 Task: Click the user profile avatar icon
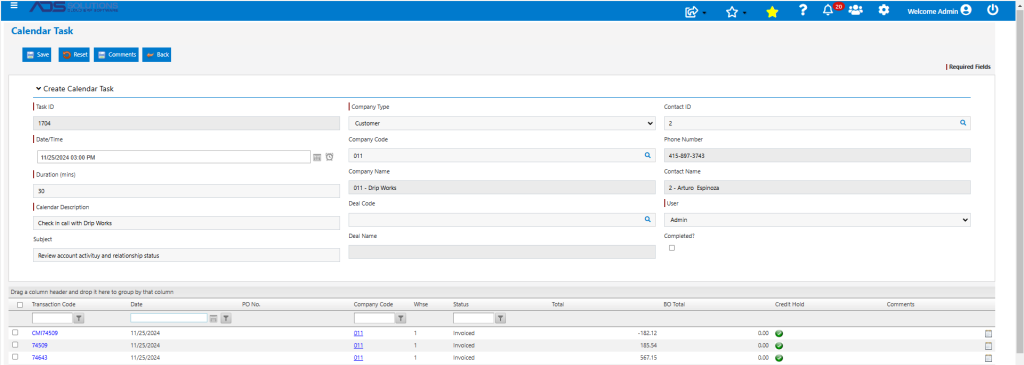966,10
